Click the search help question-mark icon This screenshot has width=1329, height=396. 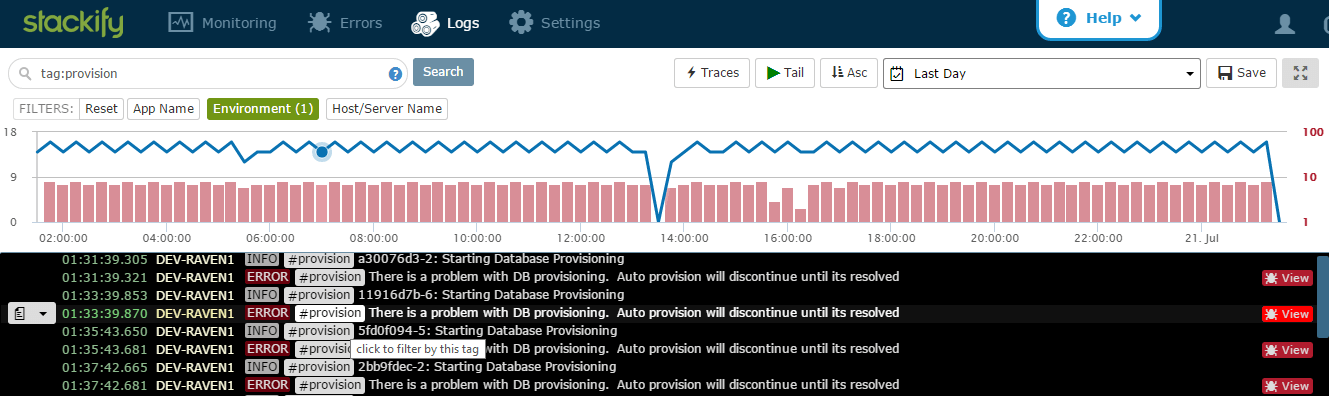click(395, 74)
